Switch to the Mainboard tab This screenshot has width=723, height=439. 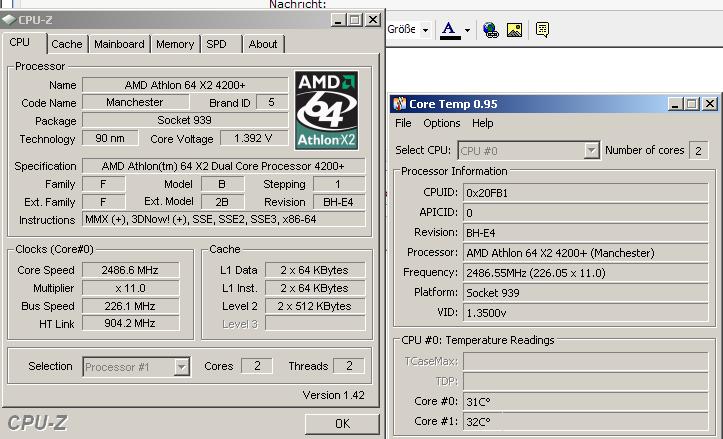click(119, 44)
